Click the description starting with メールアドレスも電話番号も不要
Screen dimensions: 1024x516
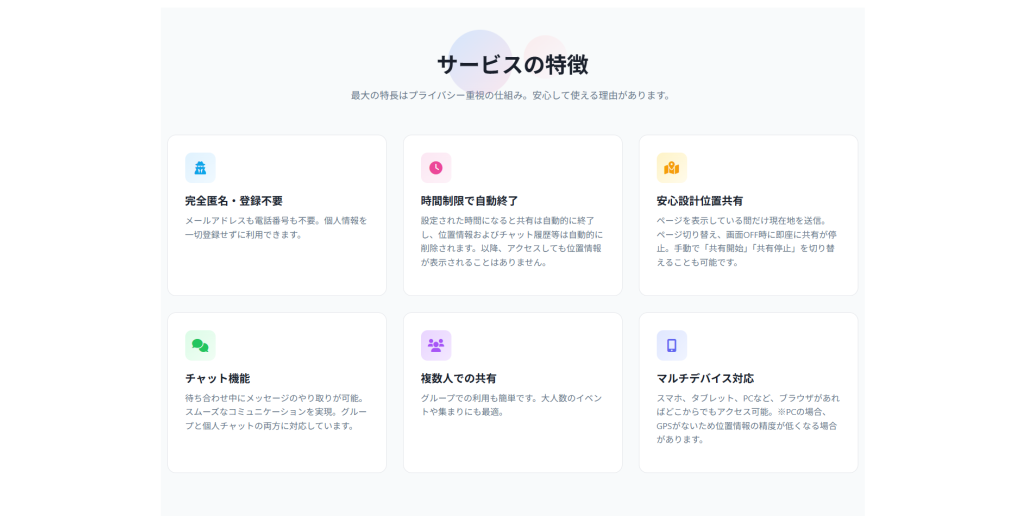tap(276, 227)
